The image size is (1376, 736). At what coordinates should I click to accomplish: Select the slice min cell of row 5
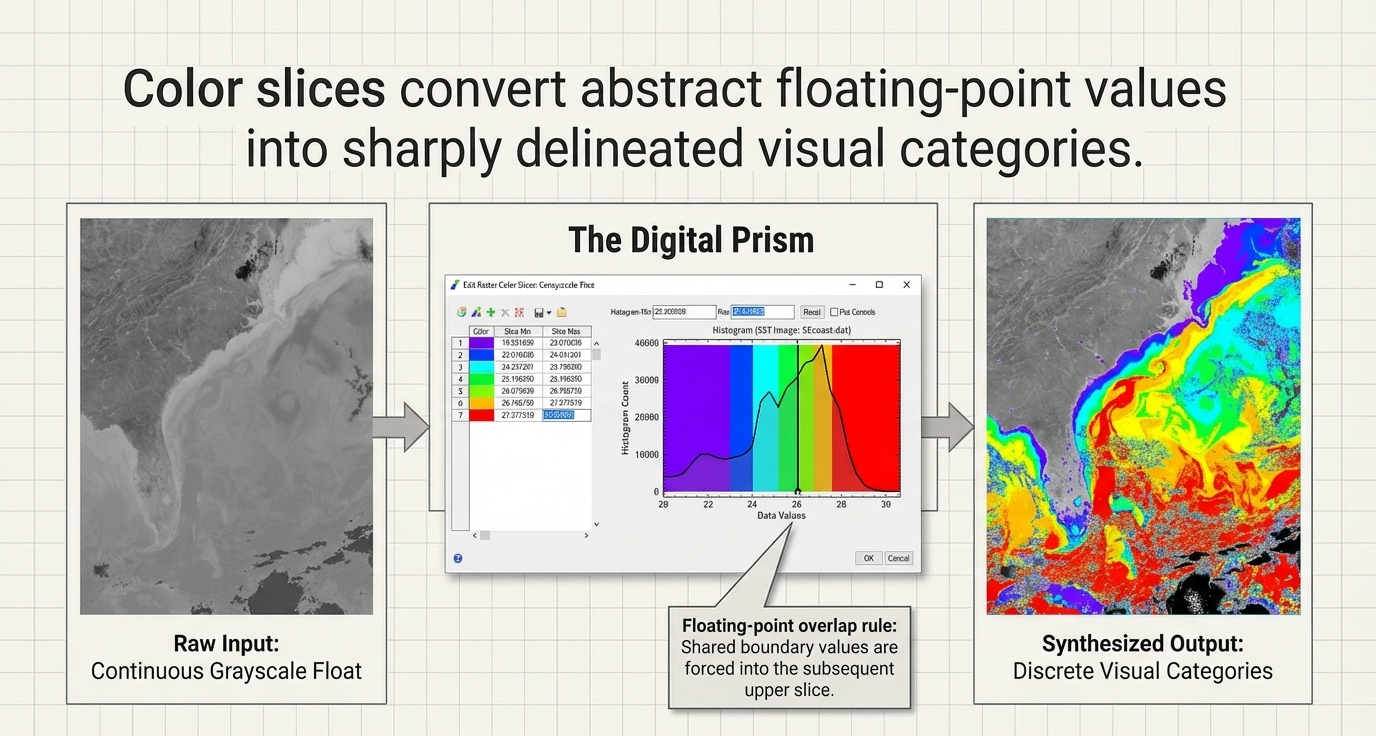coord(518,391)
